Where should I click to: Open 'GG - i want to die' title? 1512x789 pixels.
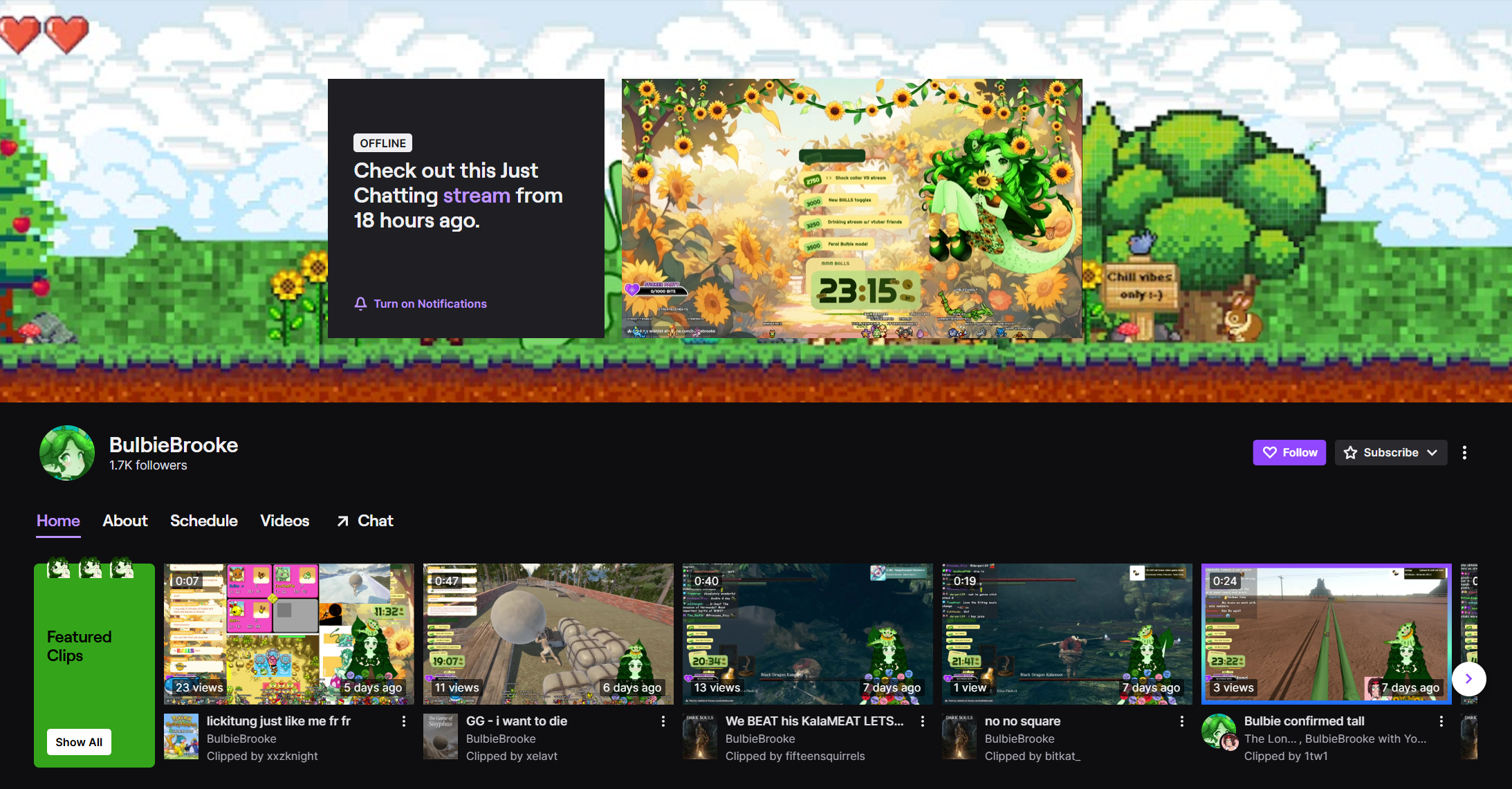tap(517, 721)
